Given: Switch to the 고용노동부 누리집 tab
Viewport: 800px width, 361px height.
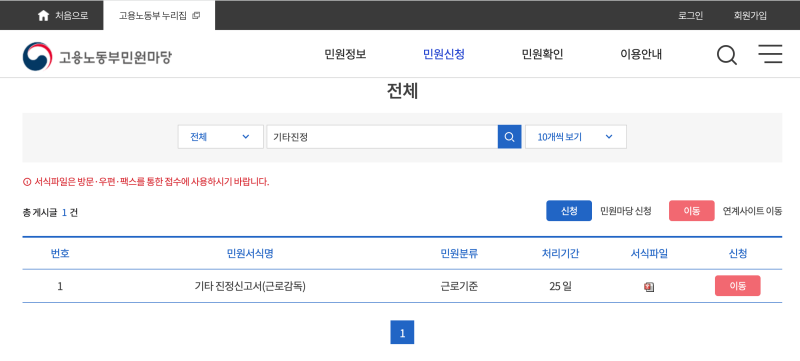Looking at the screenshot, I should tap(159, 15).
